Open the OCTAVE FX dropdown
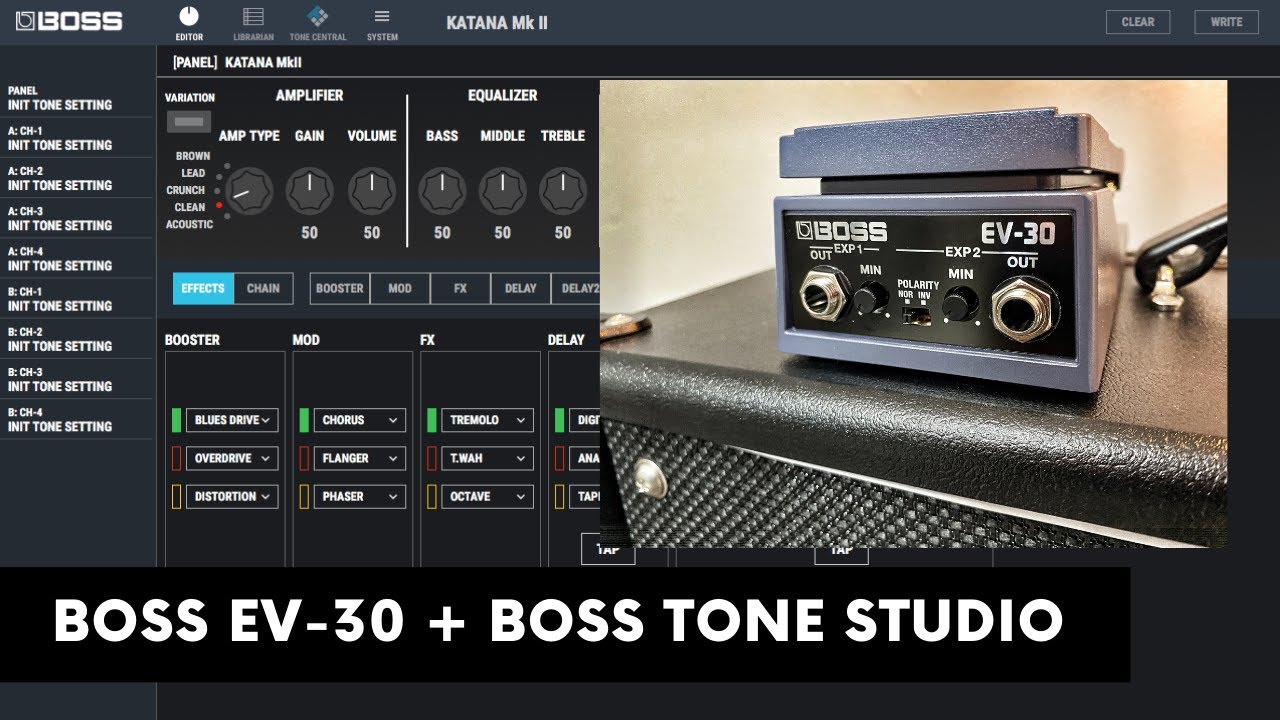This screenshot has height=720, width=1280. pyautogui.click(x=487, y=496)
